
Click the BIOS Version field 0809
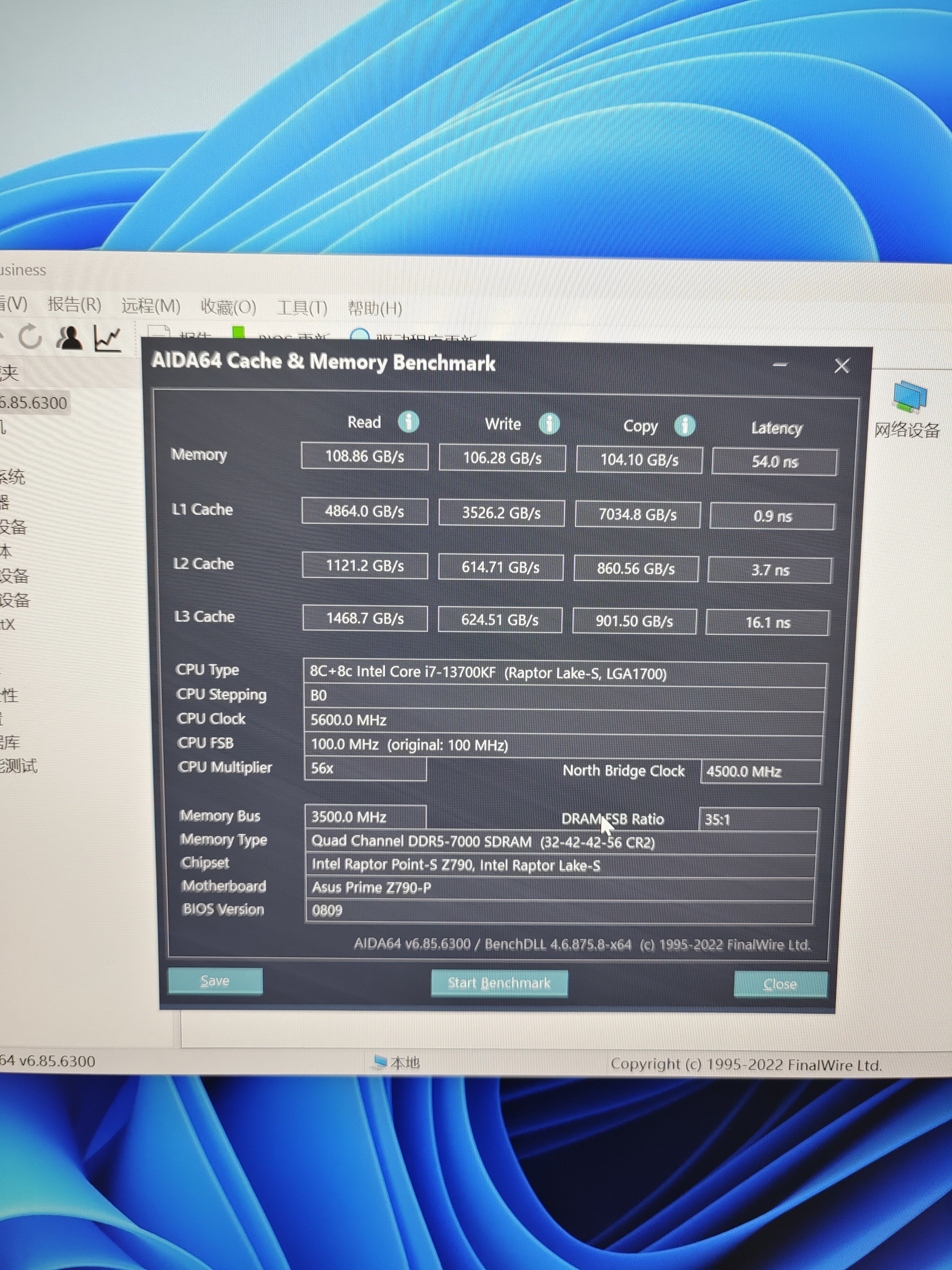click(x=559, y=911)
